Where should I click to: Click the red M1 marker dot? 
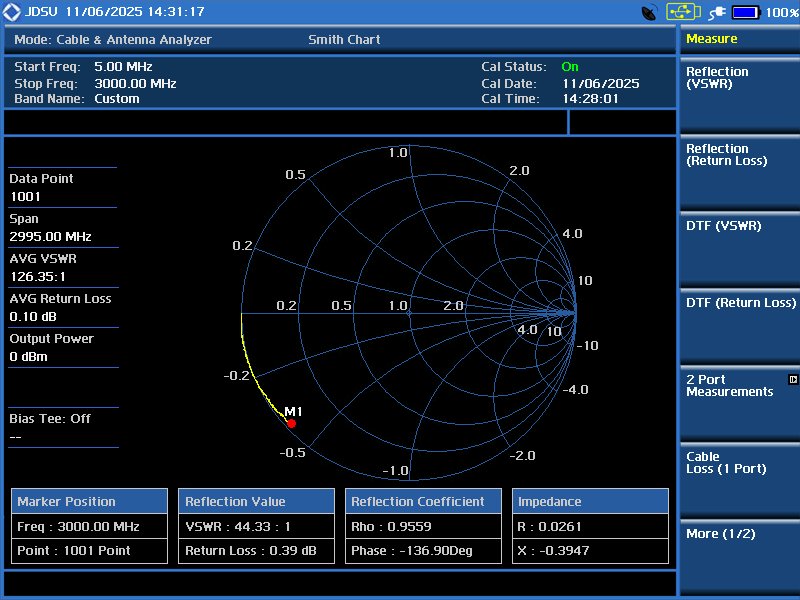(291, 423)
